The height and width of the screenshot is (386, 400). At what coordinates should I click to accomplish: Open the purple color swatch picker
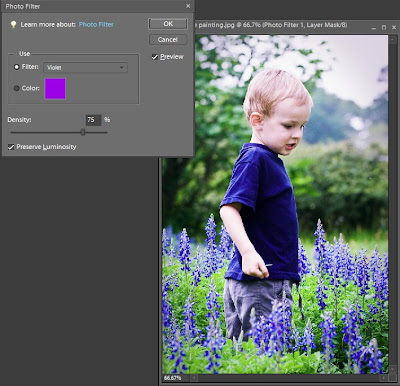coord(55,89)
